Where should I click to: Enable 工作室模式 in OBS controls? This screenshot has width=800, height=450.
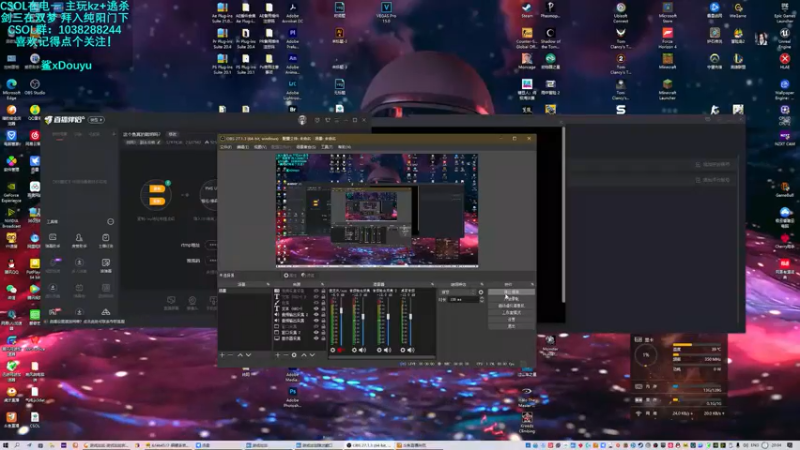pos(511,312)
